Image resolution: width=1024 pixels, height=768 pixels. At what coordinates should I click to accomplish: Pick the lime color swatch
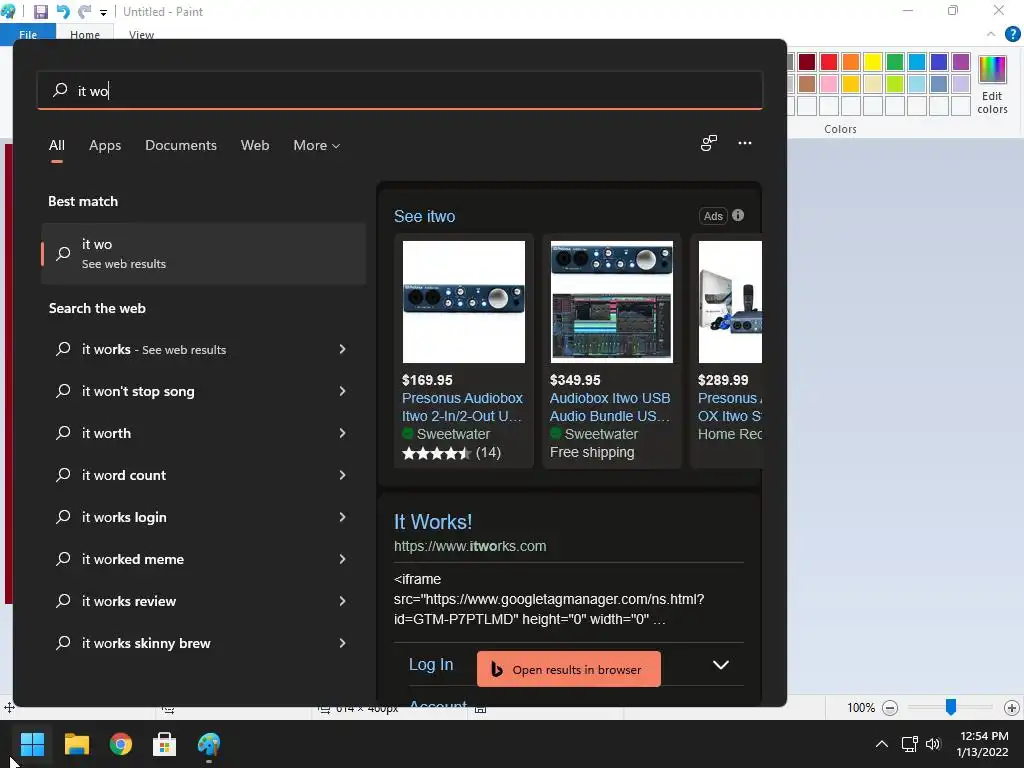click(895, 84)
